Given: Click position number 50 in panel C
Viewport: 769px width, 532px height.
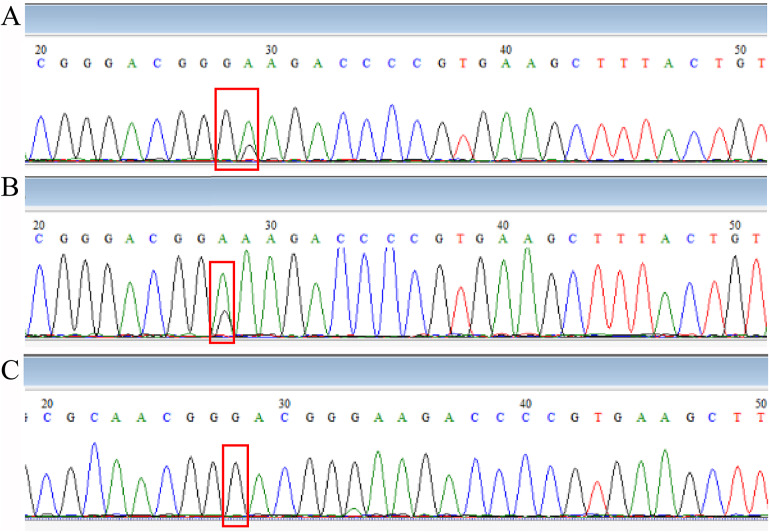Looking at the screenshot, I should 761,404.
